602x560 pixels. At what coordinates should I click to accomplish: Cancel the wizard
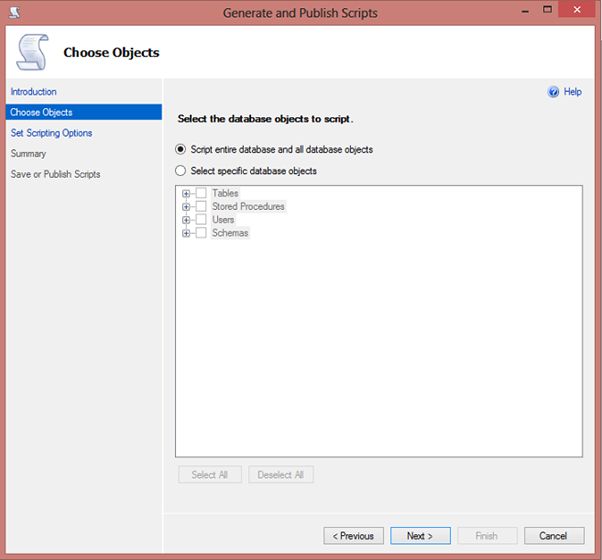(x=554, y=536)
